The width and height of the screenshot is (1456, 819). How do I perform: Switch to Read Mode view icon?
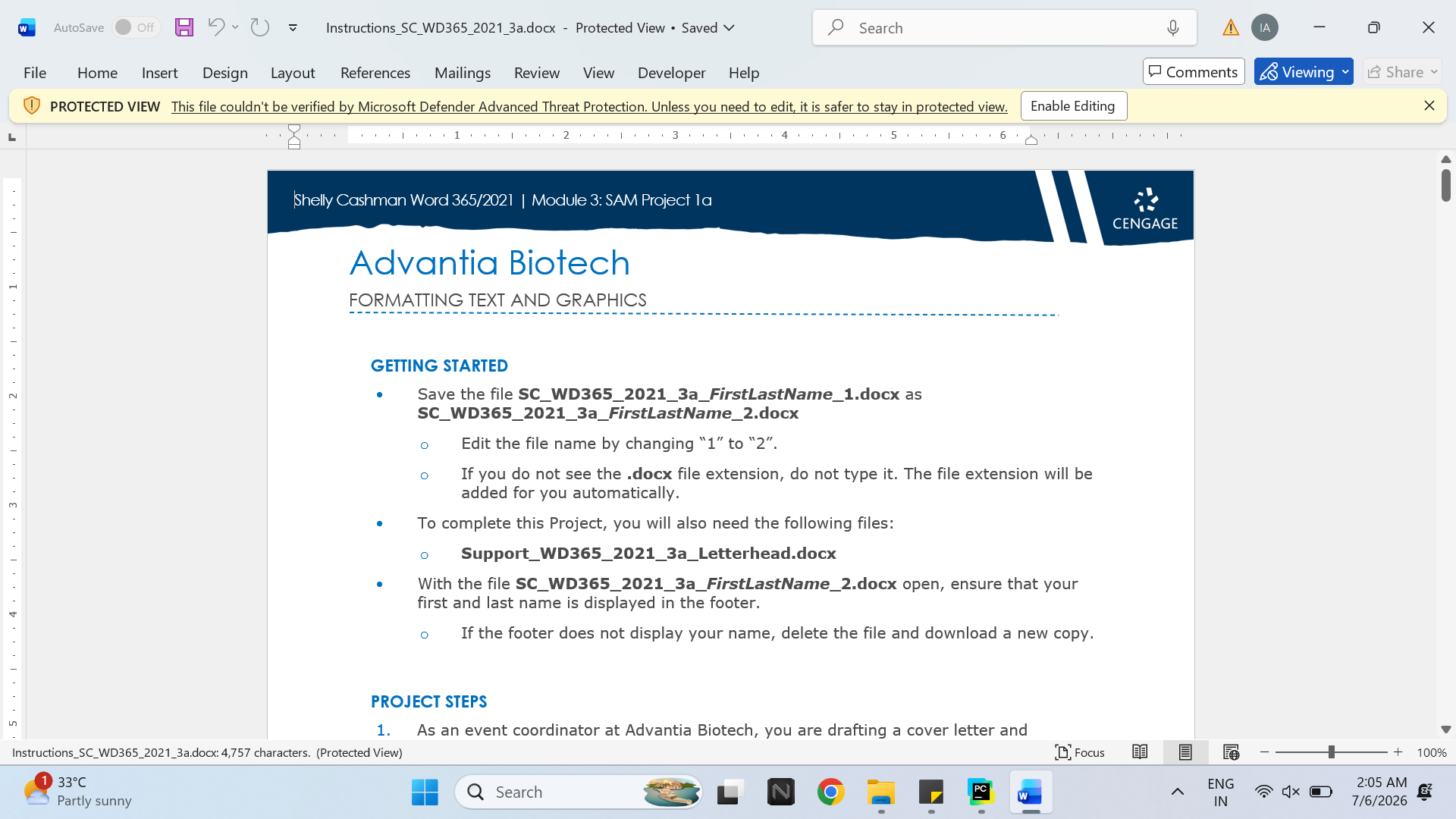(x=1140, y=752)
